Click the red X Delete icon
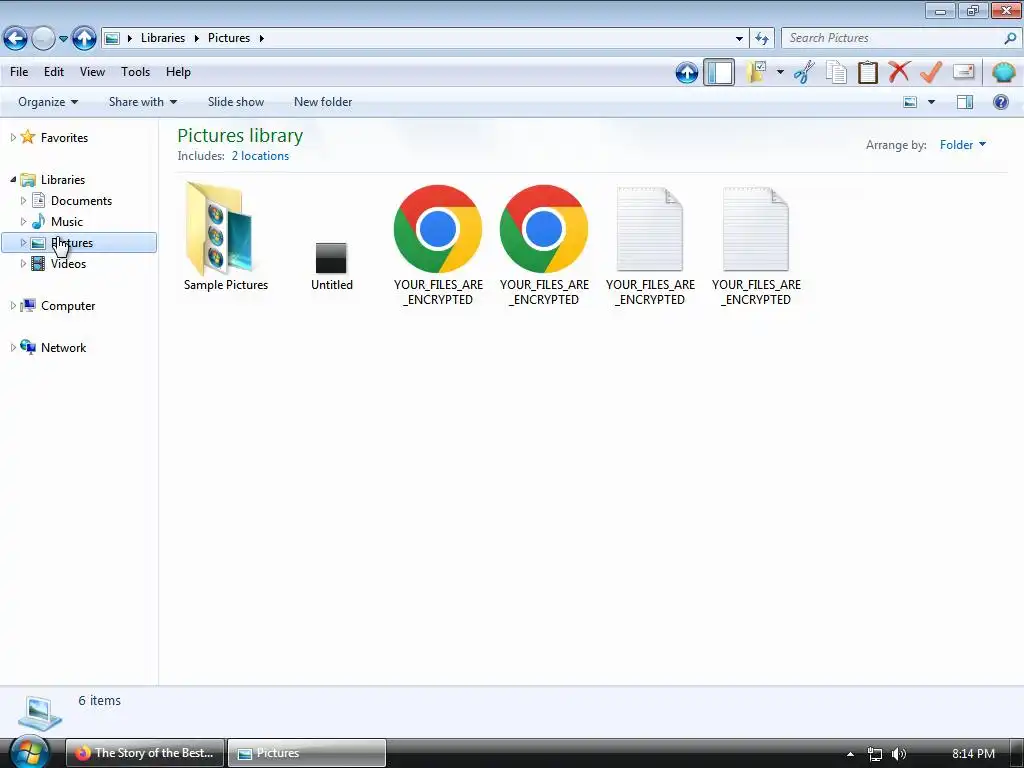 pos(899,72)
